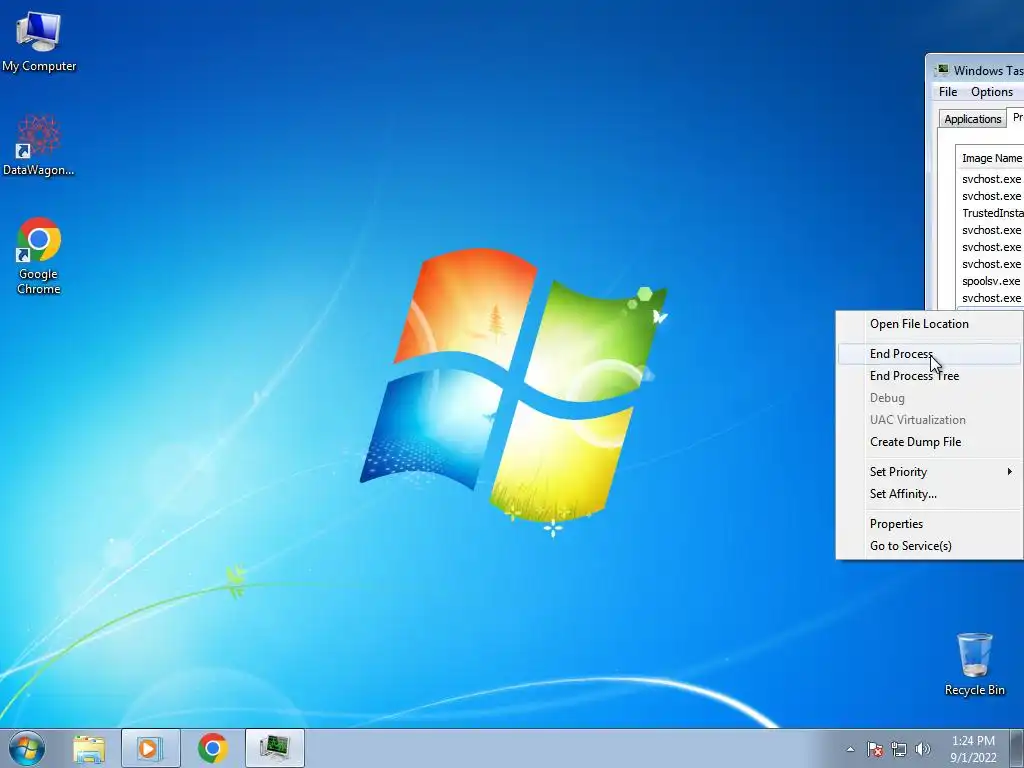Select the spoolsv.exe process row
Viewport: 1024px width, 768px height.
pos(990,281)
